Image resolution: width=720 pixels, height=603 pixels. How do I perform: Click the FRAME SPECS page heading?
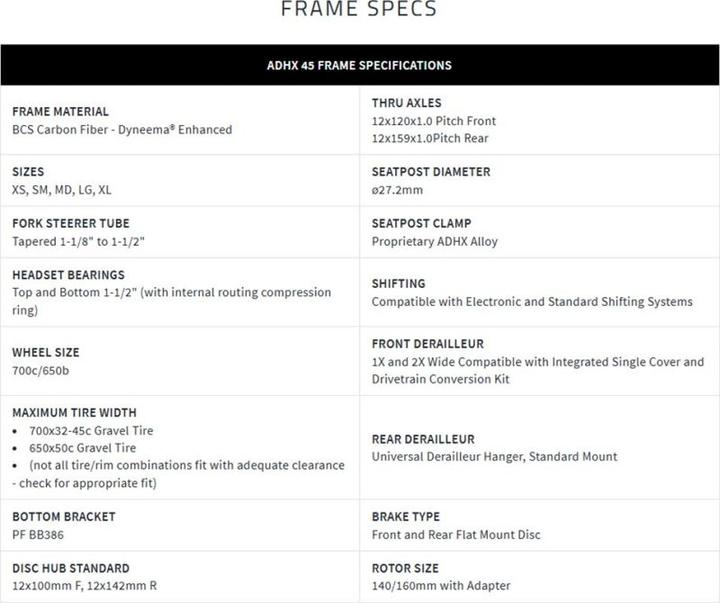point(359,9)
